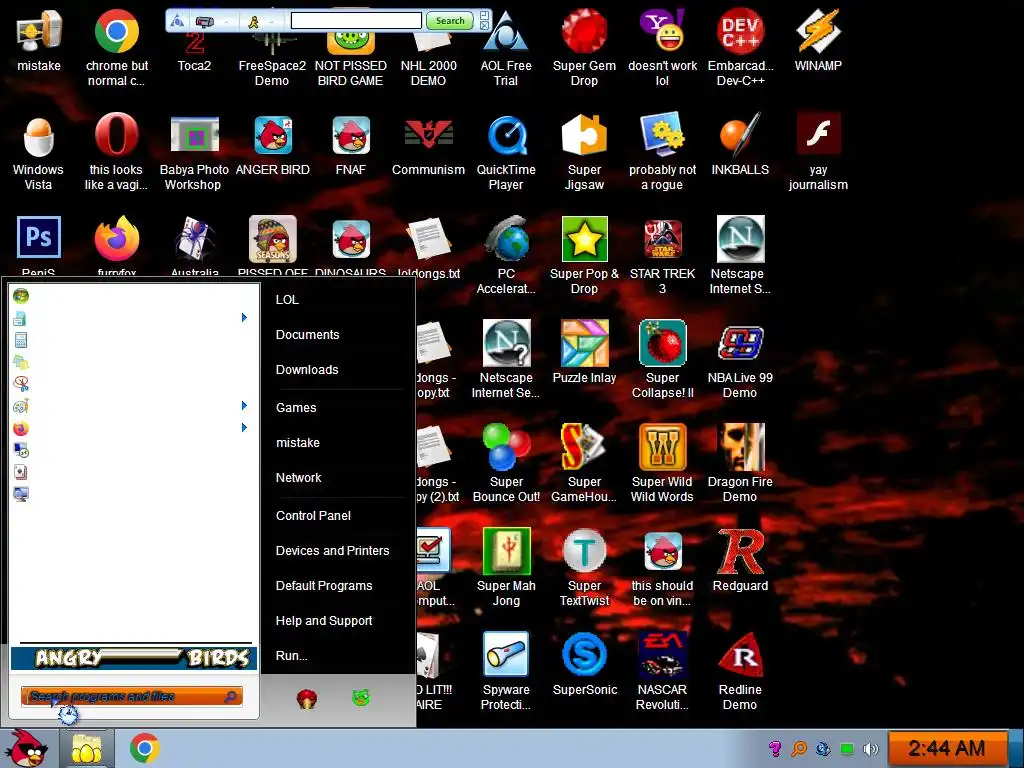Click Help and Support in Start menu
The image size is (1024, 768).
click(324, 620)
